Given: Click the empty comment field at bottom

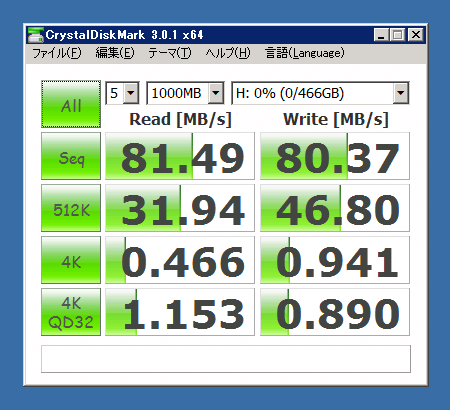Looking at the screenshot, I should 226,359.
